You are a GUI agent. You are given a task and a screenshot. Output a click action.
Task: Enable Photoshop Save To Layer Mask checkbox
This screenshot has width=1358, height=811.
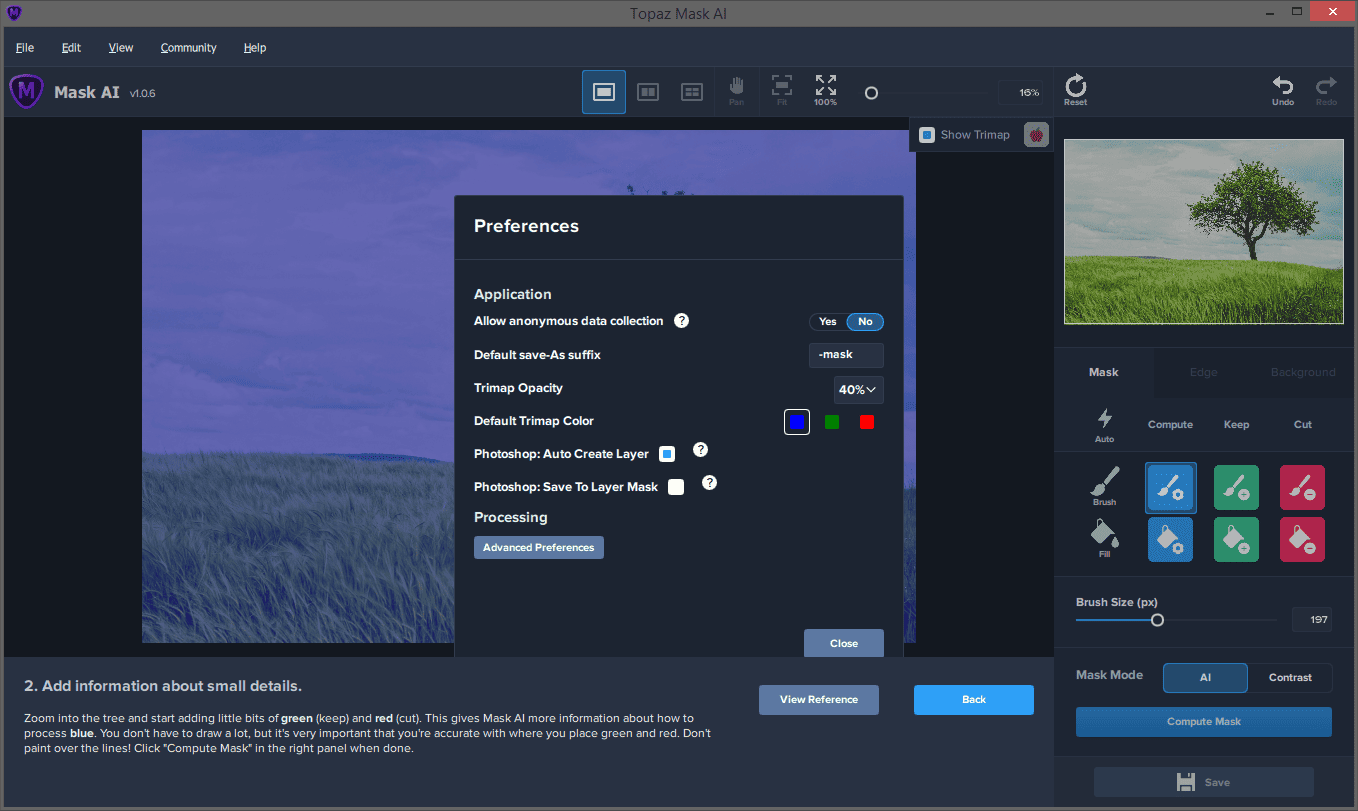pyautogui.click(x=676, y=487)
